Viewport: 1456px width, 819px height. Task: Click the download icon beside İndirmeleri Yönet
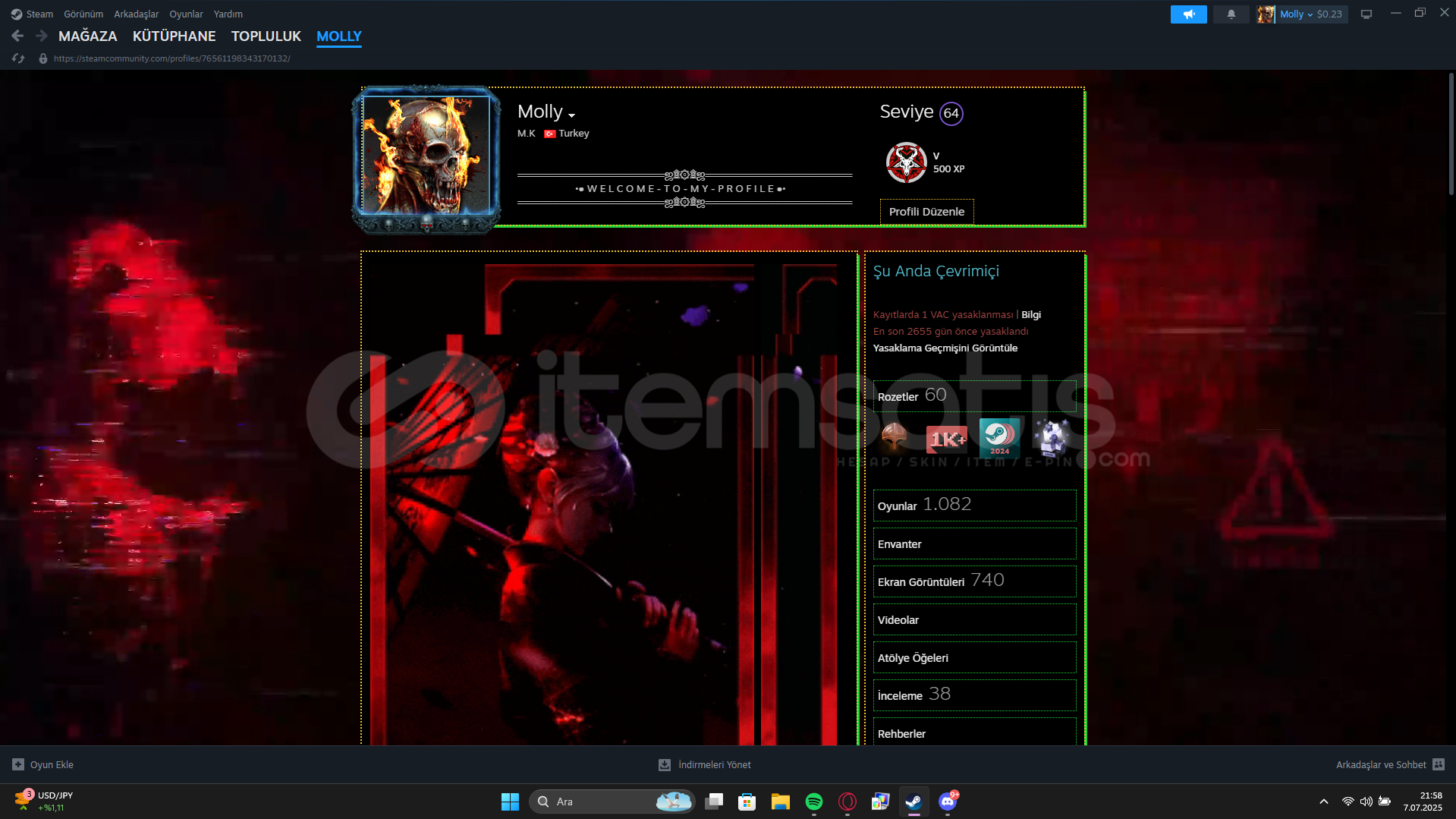click(664, 764)
